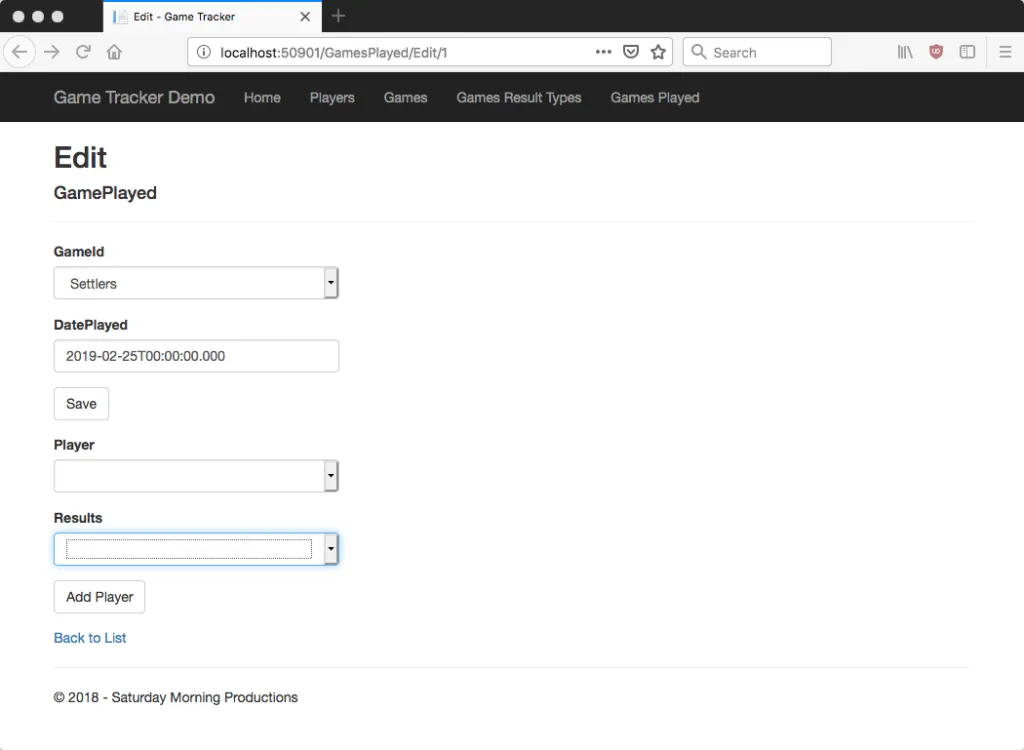Image resolution: width=1024 pixels, height=750 pixels.
Task: Focus the DatePlayed input field
Action: 196,356
